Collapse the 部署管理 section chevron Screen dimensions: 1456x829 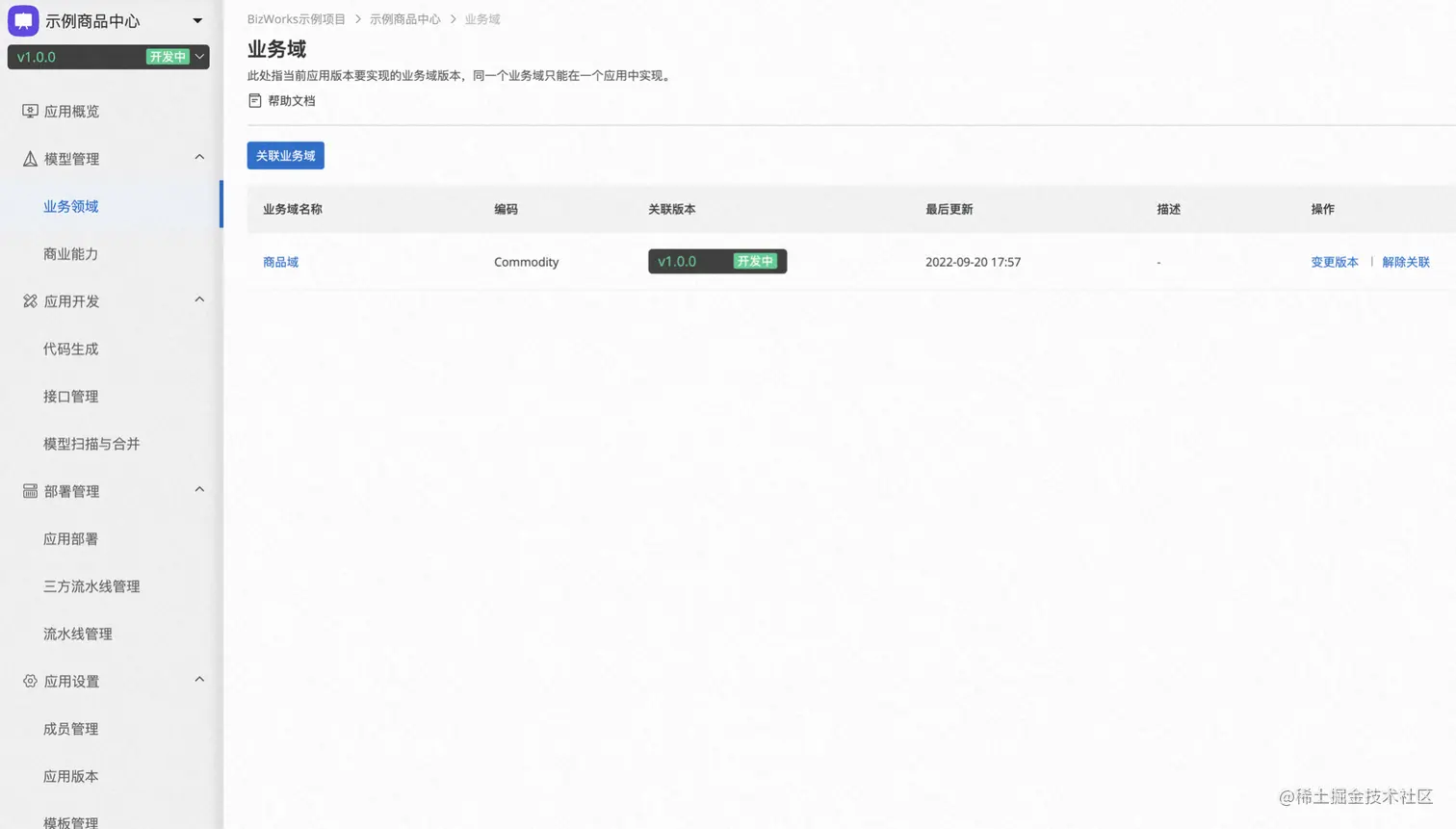[199, 489]
